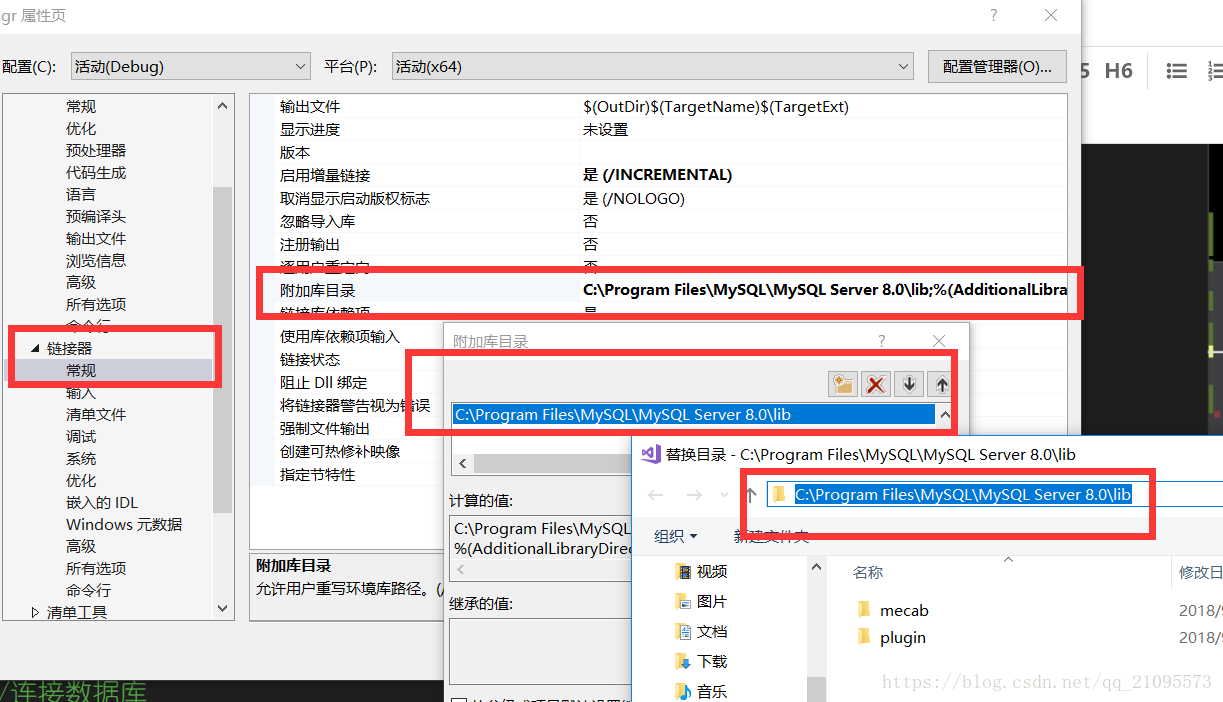This screenshot has width=1223, height=702.
Task: Click the 配置管理器(O) button
Action: (996, 66)
